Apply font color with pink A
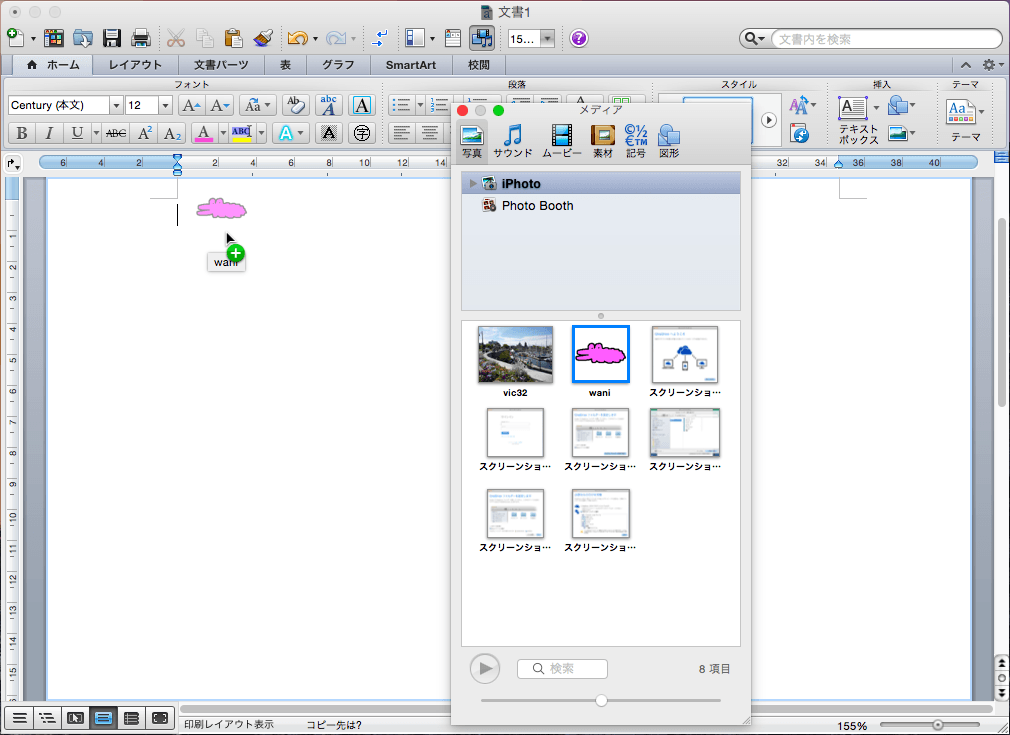The height and width of the screenshot is (735, 1010). 204,133
